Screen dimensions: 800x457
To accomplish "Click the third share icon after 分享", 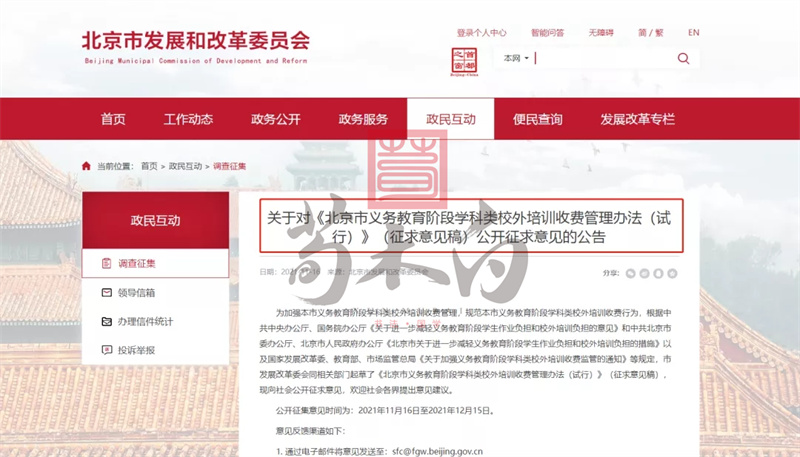I will click(x=658, y=273).
